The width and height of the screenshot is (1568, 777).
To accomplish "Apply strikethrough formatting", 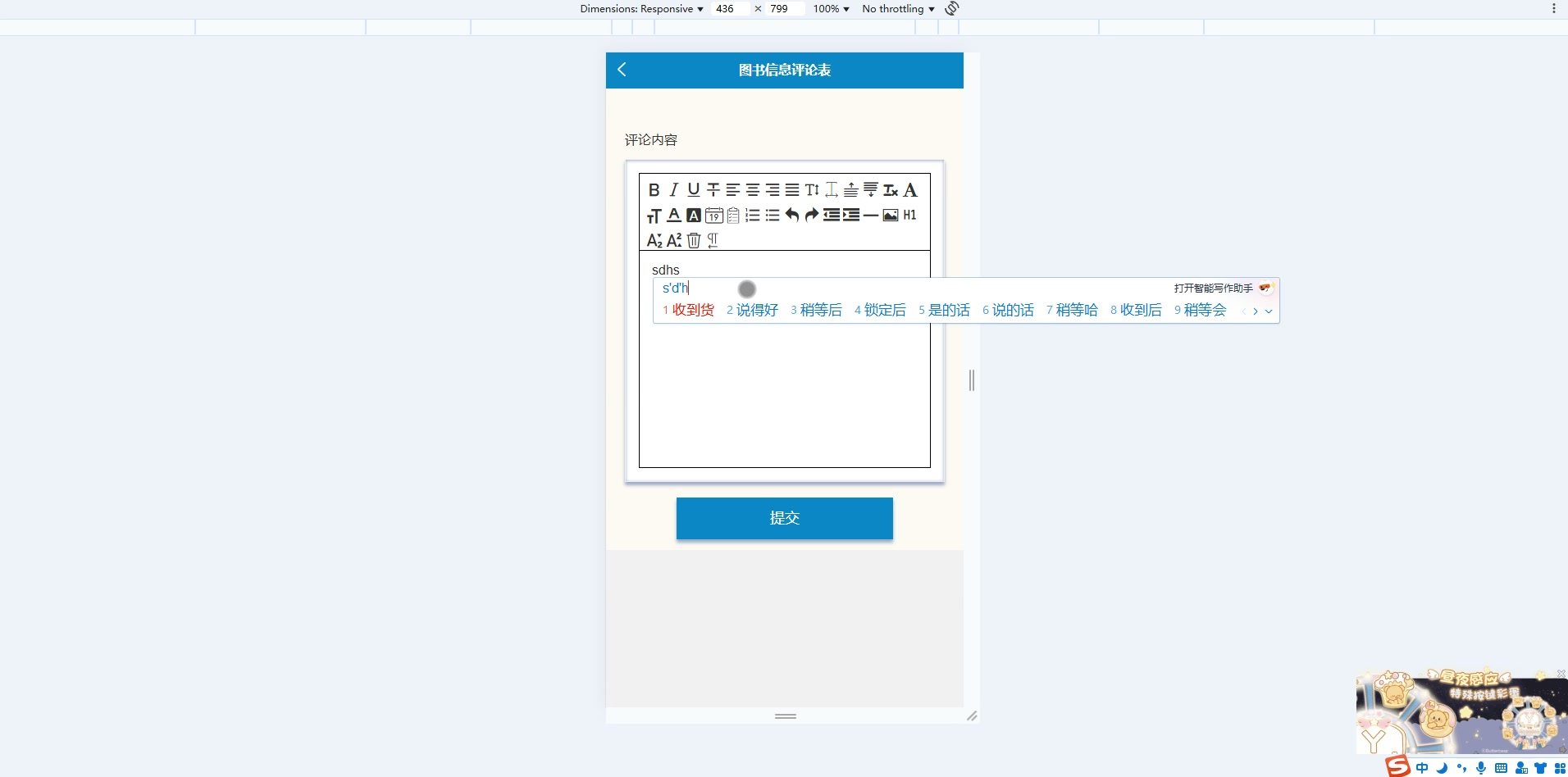I will (713, 190).
